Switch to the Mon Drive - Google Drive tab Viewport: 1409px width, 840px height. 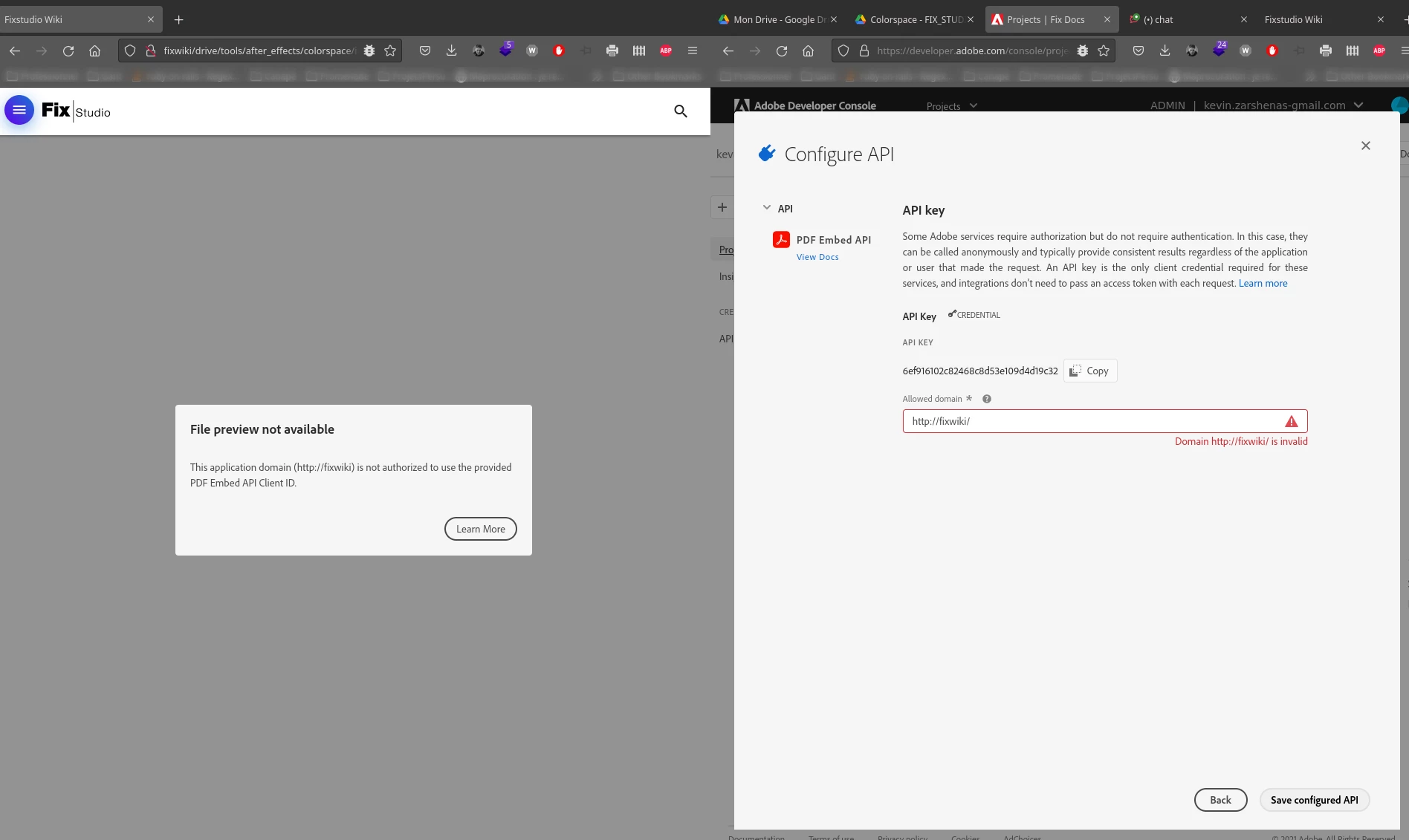(x=777, y=19)
